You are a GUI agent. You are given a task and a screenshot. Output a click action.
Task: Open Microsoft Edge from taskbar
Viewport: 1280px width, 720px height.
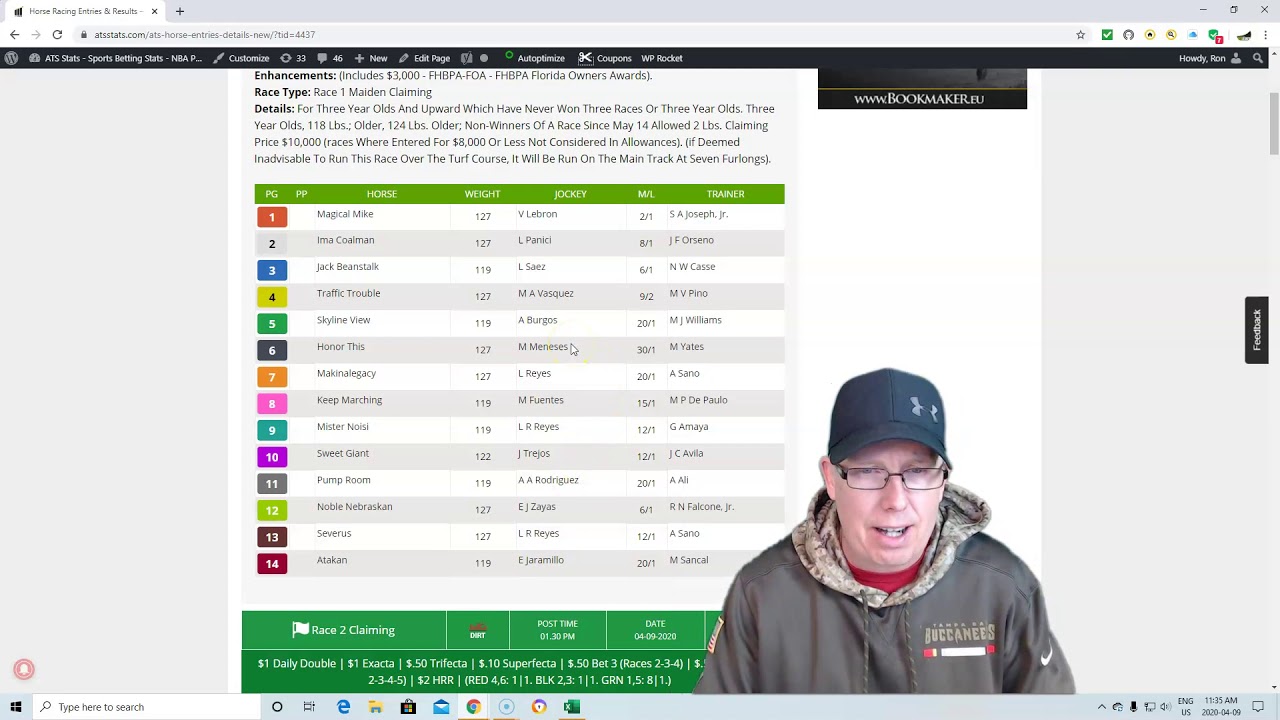343,707
